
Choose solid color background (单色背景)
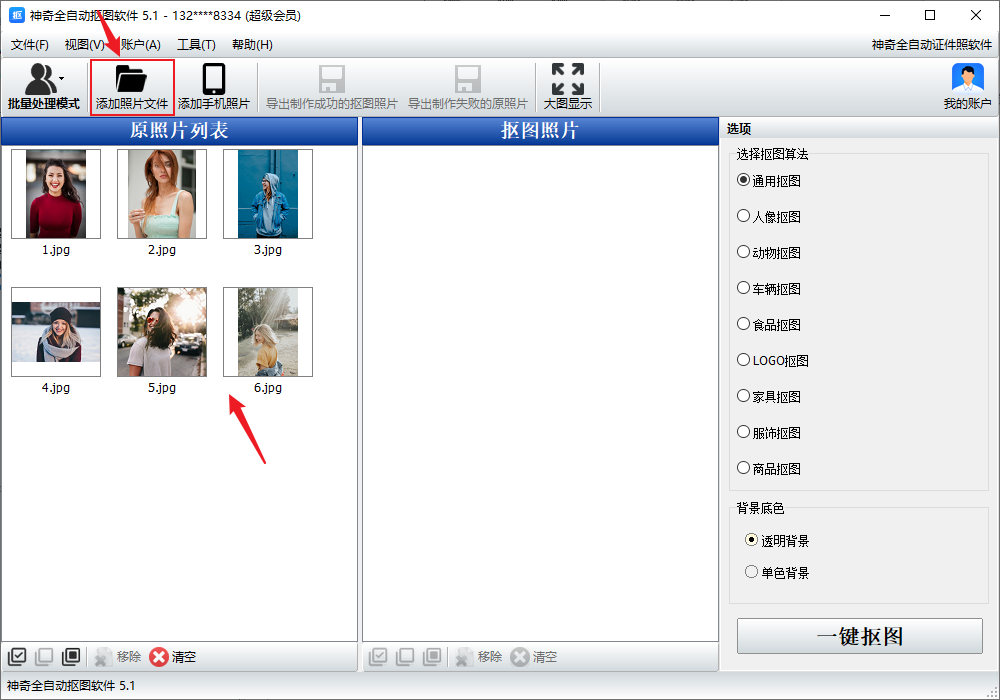coord(752,572)
